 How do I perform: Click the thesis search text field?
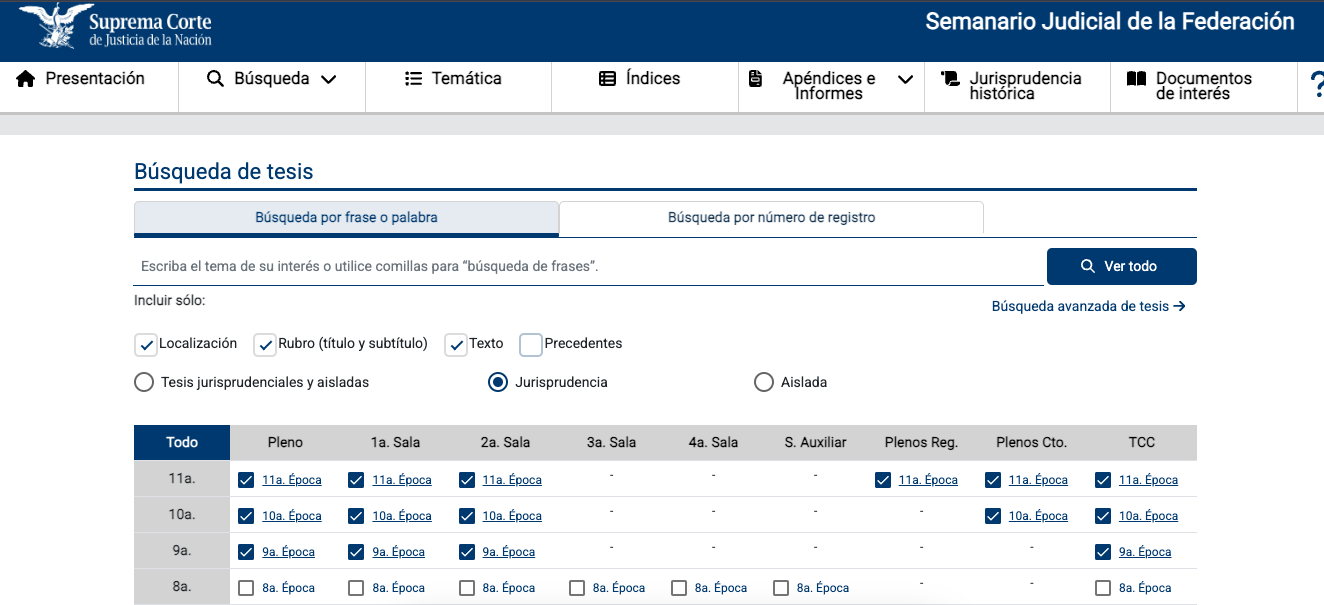(x=588, y=267)
